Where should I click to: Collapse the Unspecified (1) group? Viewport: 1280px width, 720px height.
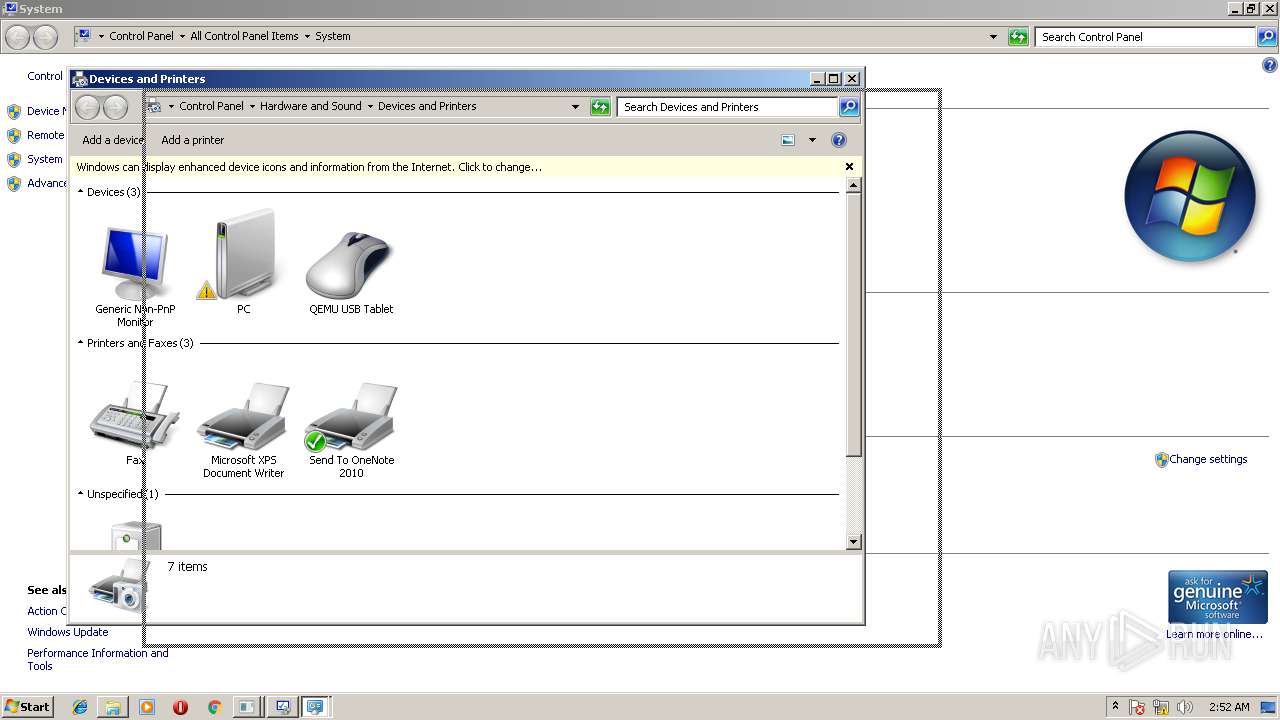81,494
